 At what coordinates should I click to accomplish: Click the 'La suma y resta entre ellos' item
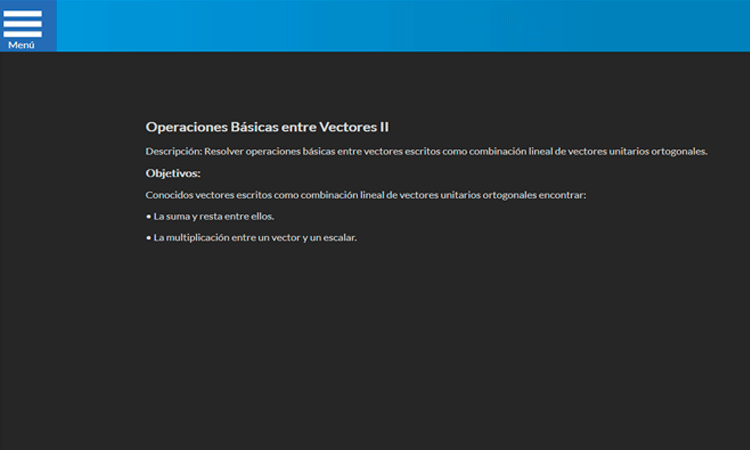pyautogui.click(x=213, y=216)
